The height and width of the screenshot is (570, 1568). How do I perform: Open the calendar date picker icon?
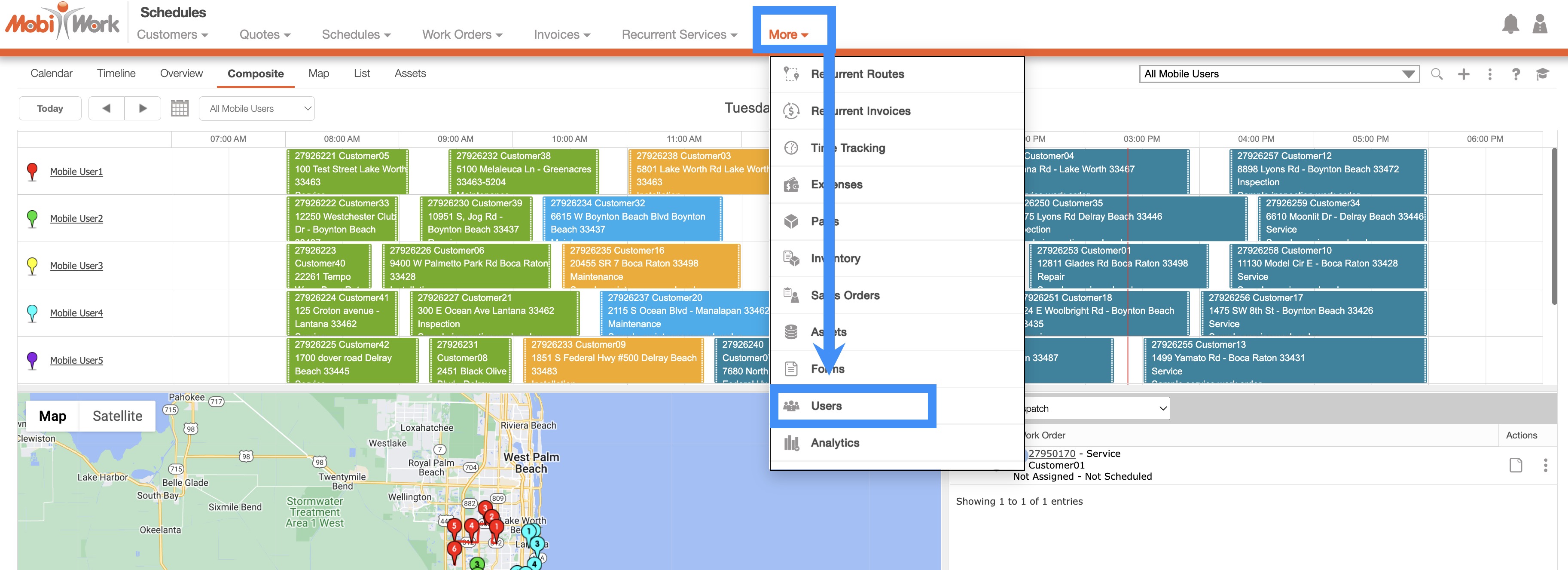[180, 108]
